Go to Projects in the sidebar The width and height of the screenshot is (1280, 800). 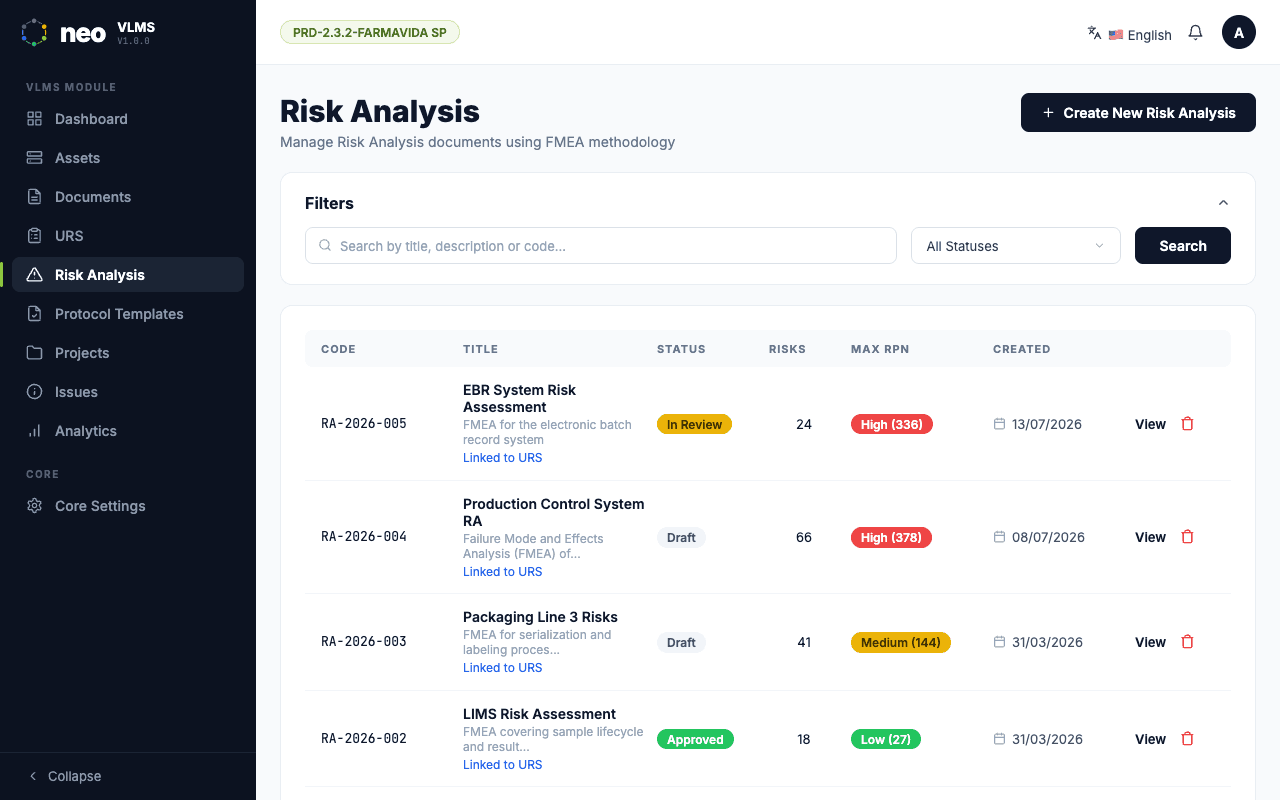click(128, 353)
